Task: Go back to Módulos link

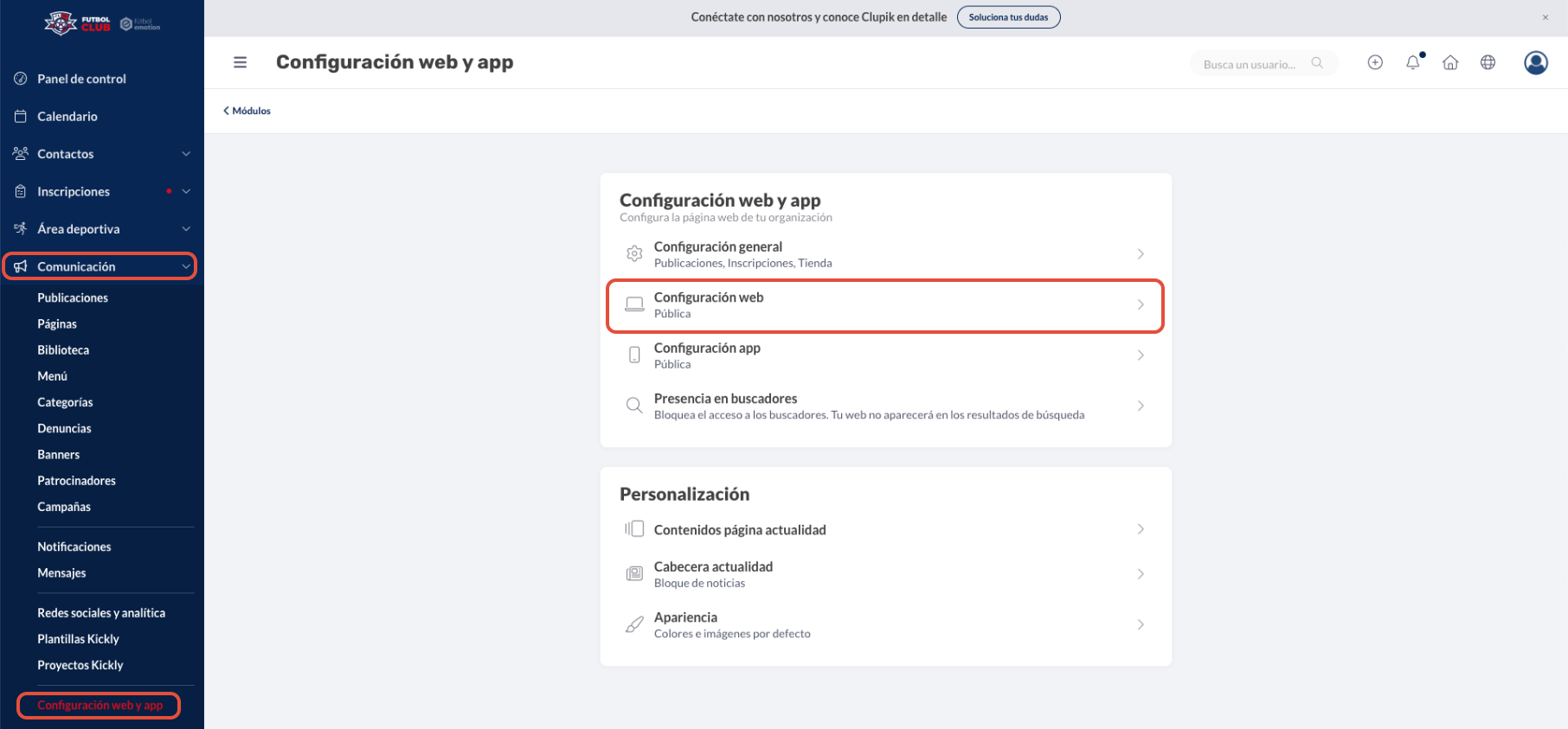Action: click(x=247, y=111)
